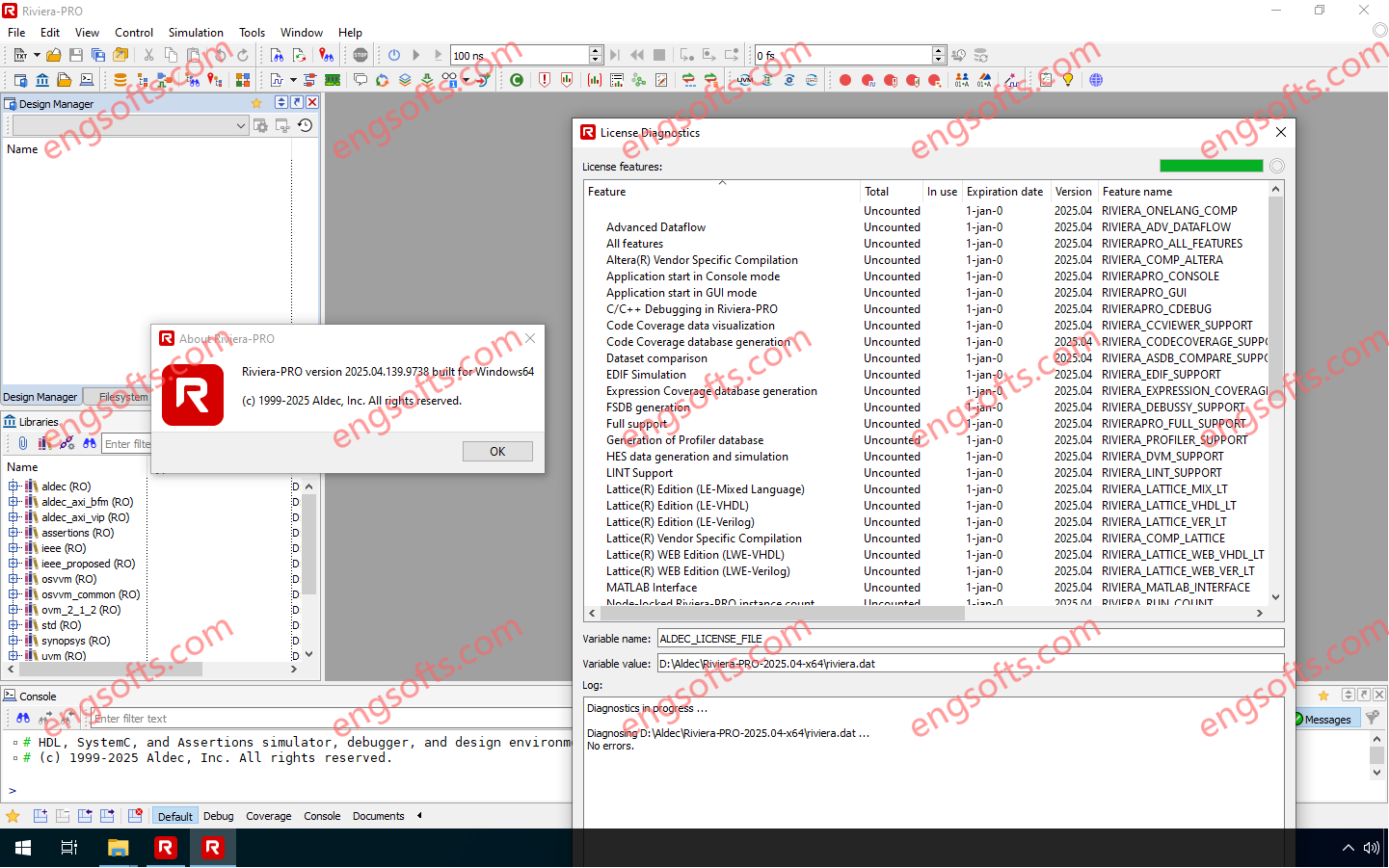The width and height of the screenshot is (1389, 868).
Task: Click the Console filter text field
Action: (x=330, y=719)
